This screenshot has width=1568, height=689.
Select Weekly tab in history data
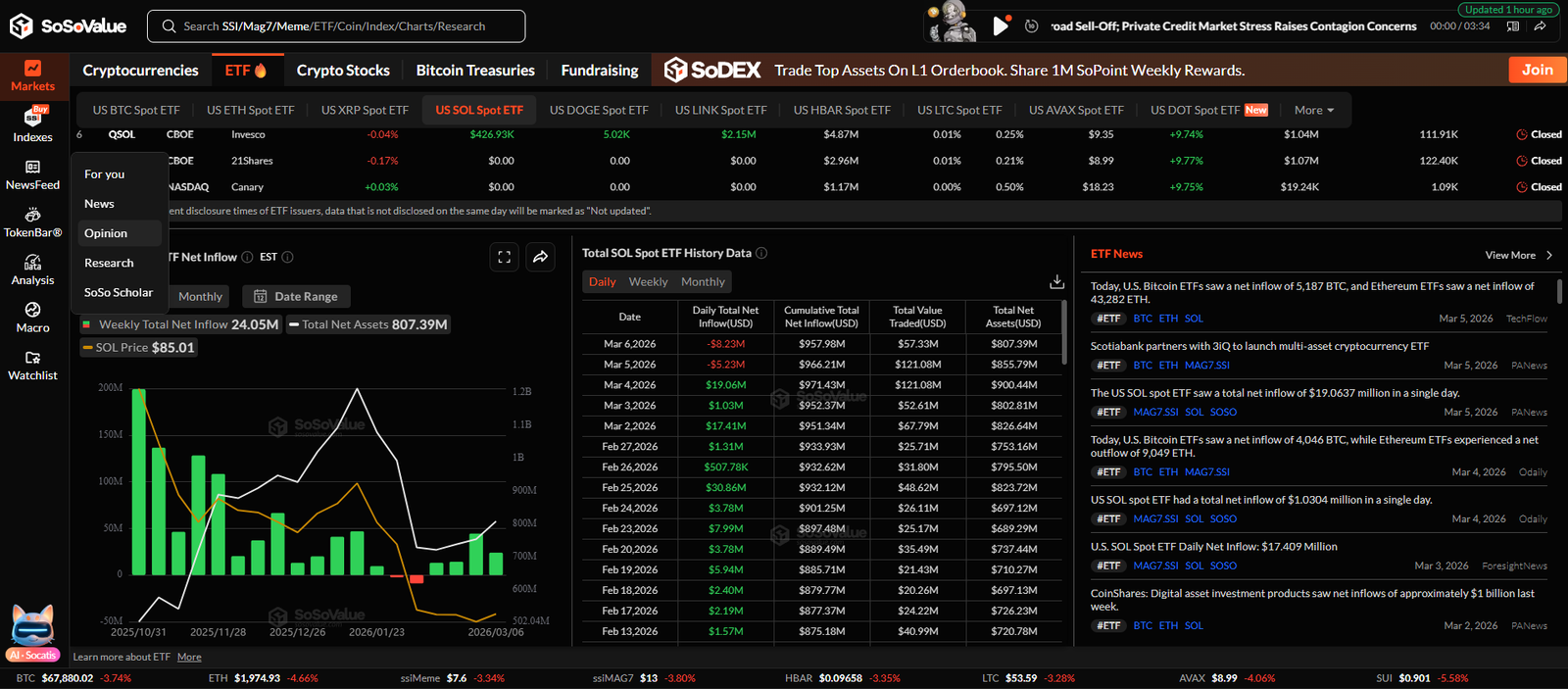[648, 282]
